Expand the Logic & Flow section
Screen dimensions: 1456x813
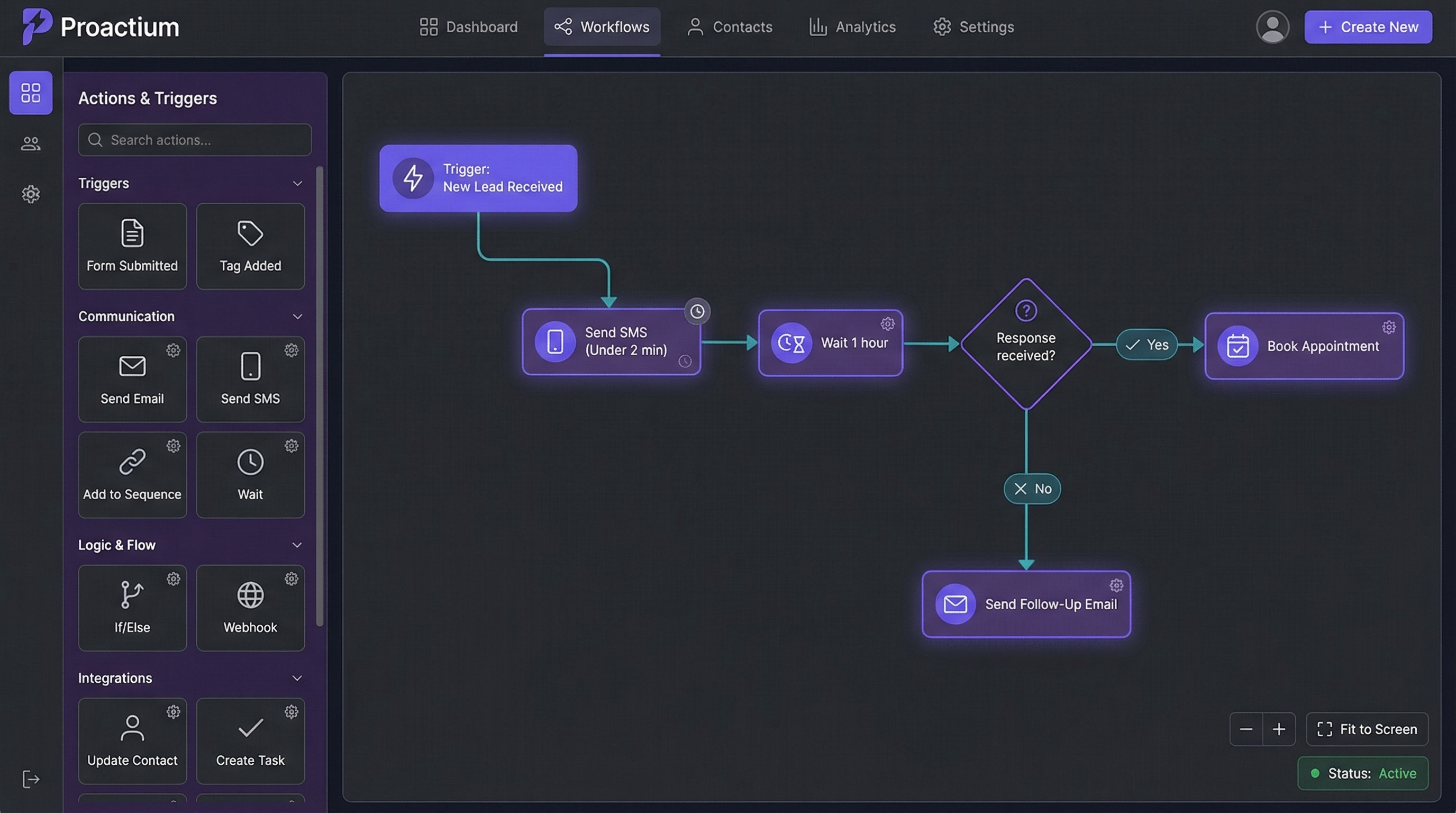[x=298, y=545]
